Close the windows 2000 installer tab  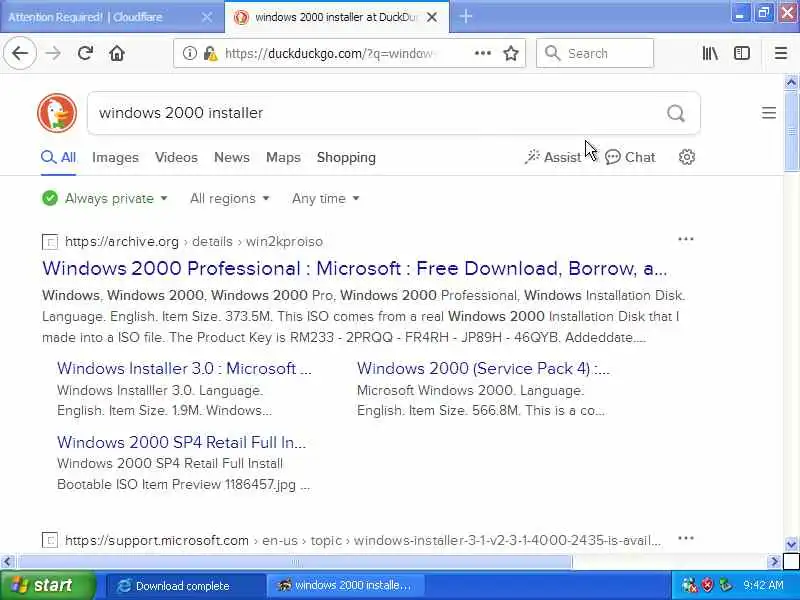click(432, 17)
